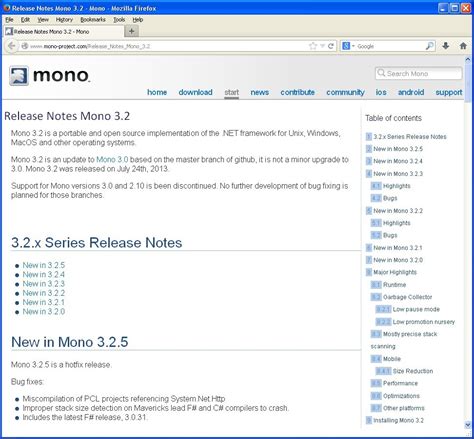Image resolution: width=474 pixels, height=439 pixels.
Task: Jump to New in 3.2.3 list link
Action: tap(44, 284)
